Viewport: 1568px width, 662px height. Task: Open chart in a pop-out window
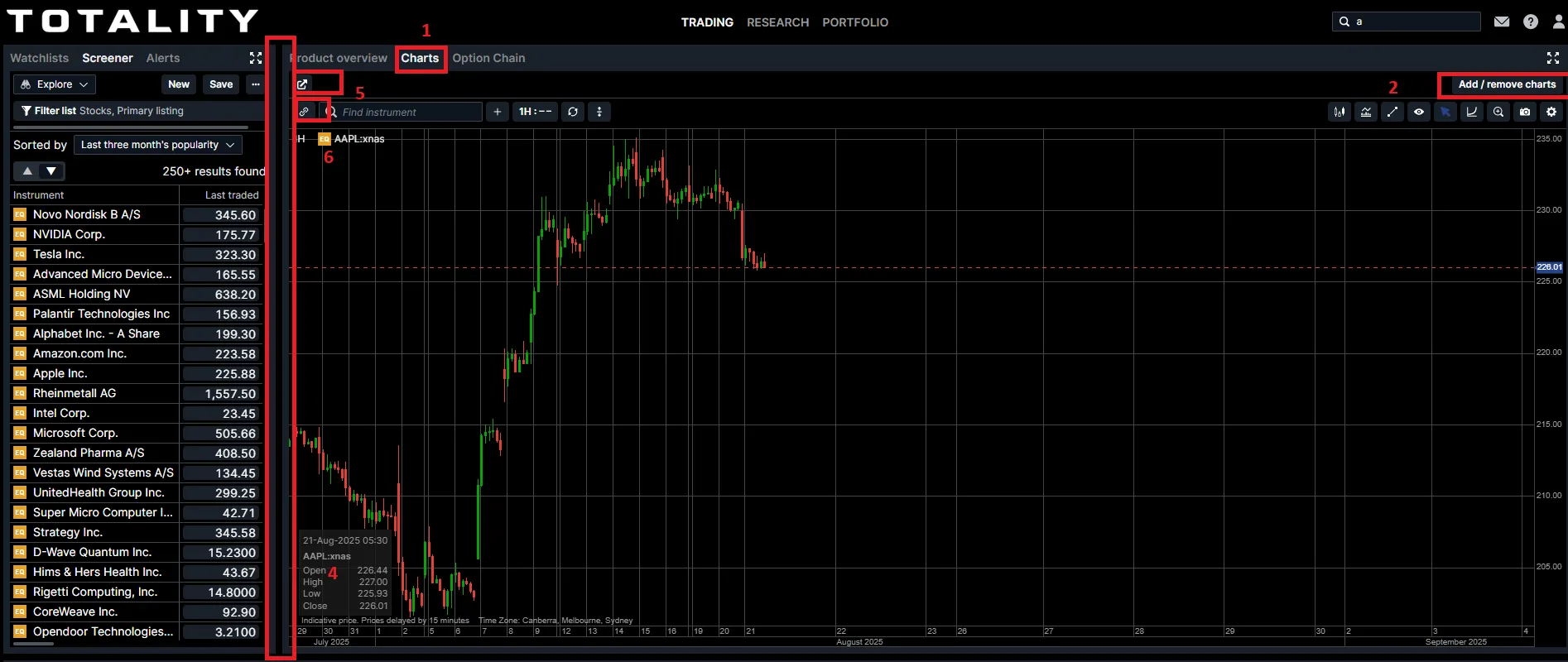(x=303, y=84)
